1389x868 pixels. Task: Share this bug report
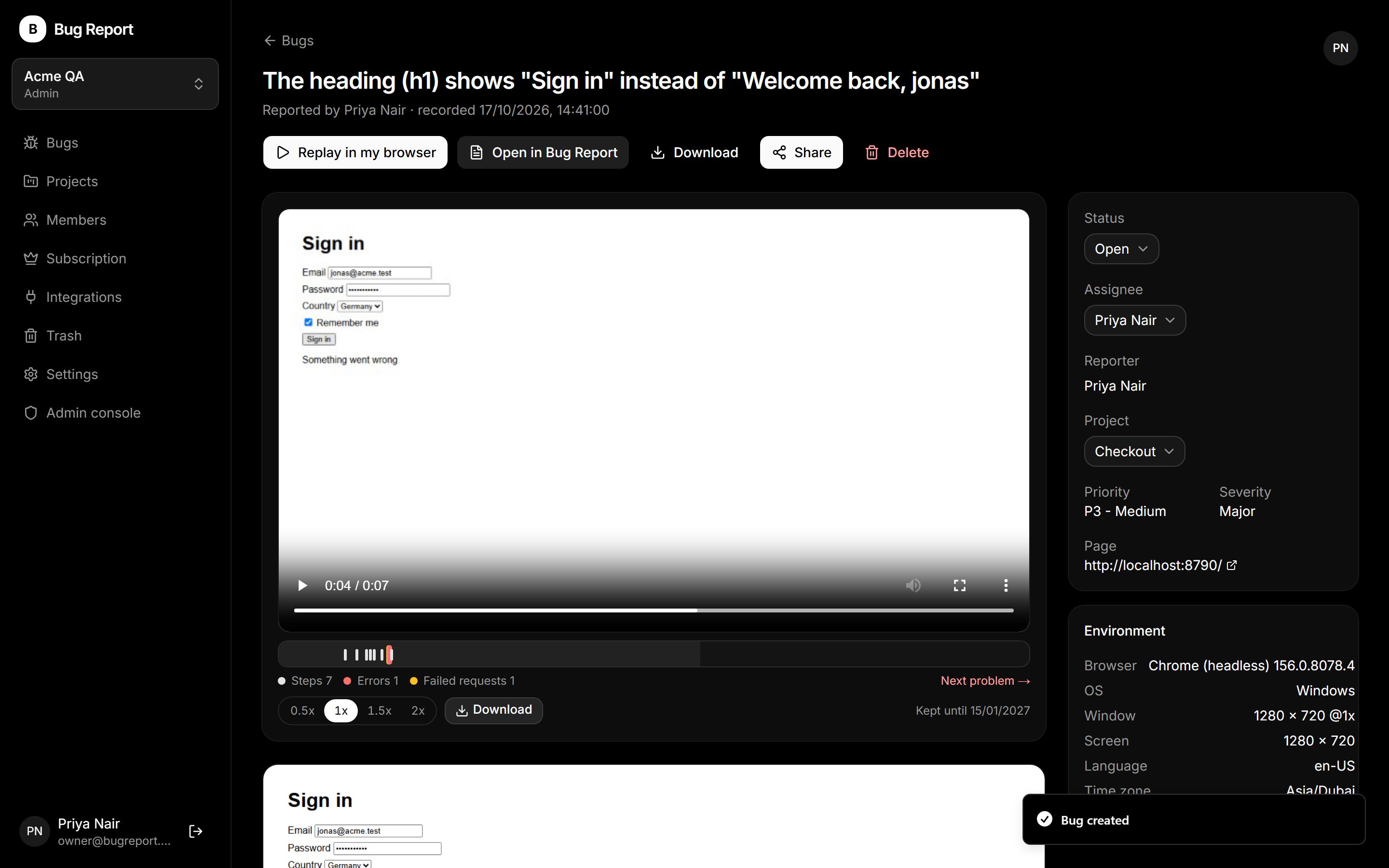coord(801,152)
